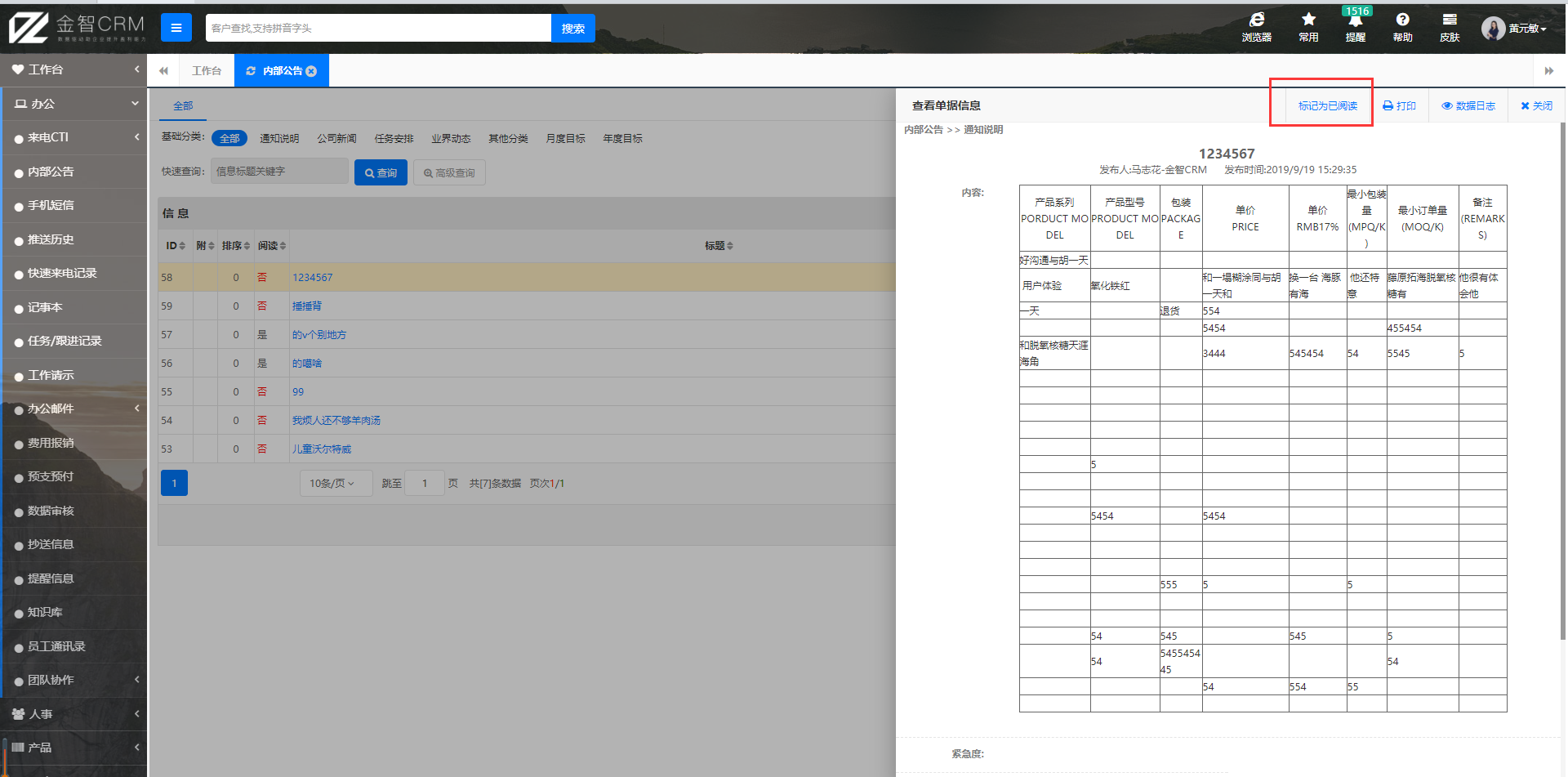Image resolution: width=1568 pixels, height=777 pixels.
Task: Expand the 团队协作 sidebar item
Action: 73,680
